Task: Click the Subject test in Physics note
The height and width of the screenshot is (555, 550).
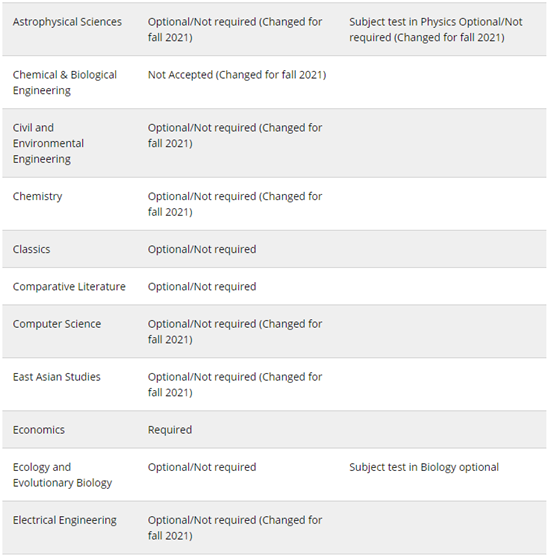Action: point(436,30)
